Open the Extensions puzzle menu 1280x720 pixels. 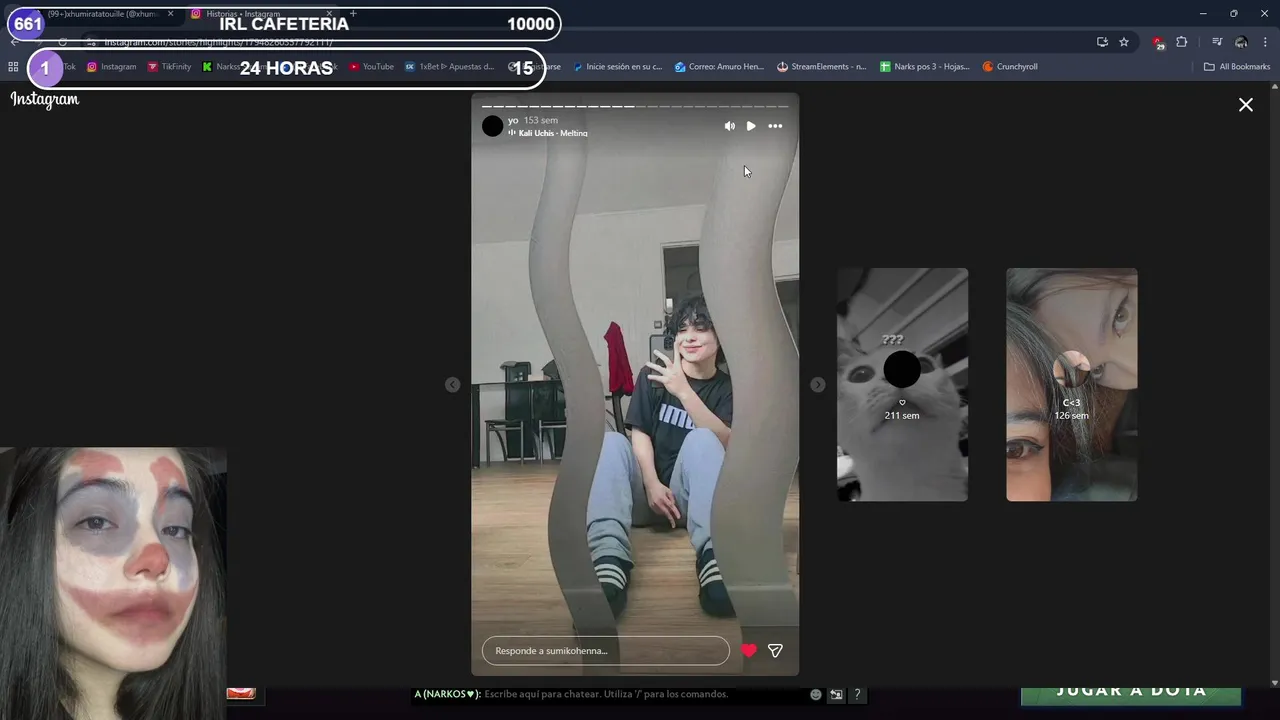tap(1182, 42)
